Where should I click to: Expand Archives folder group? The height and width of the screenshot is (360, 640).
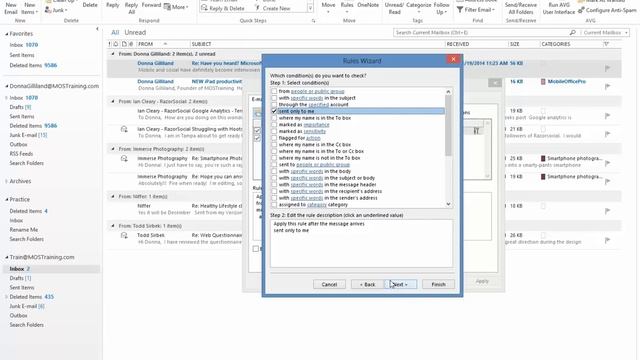click(x=7, y=181)
